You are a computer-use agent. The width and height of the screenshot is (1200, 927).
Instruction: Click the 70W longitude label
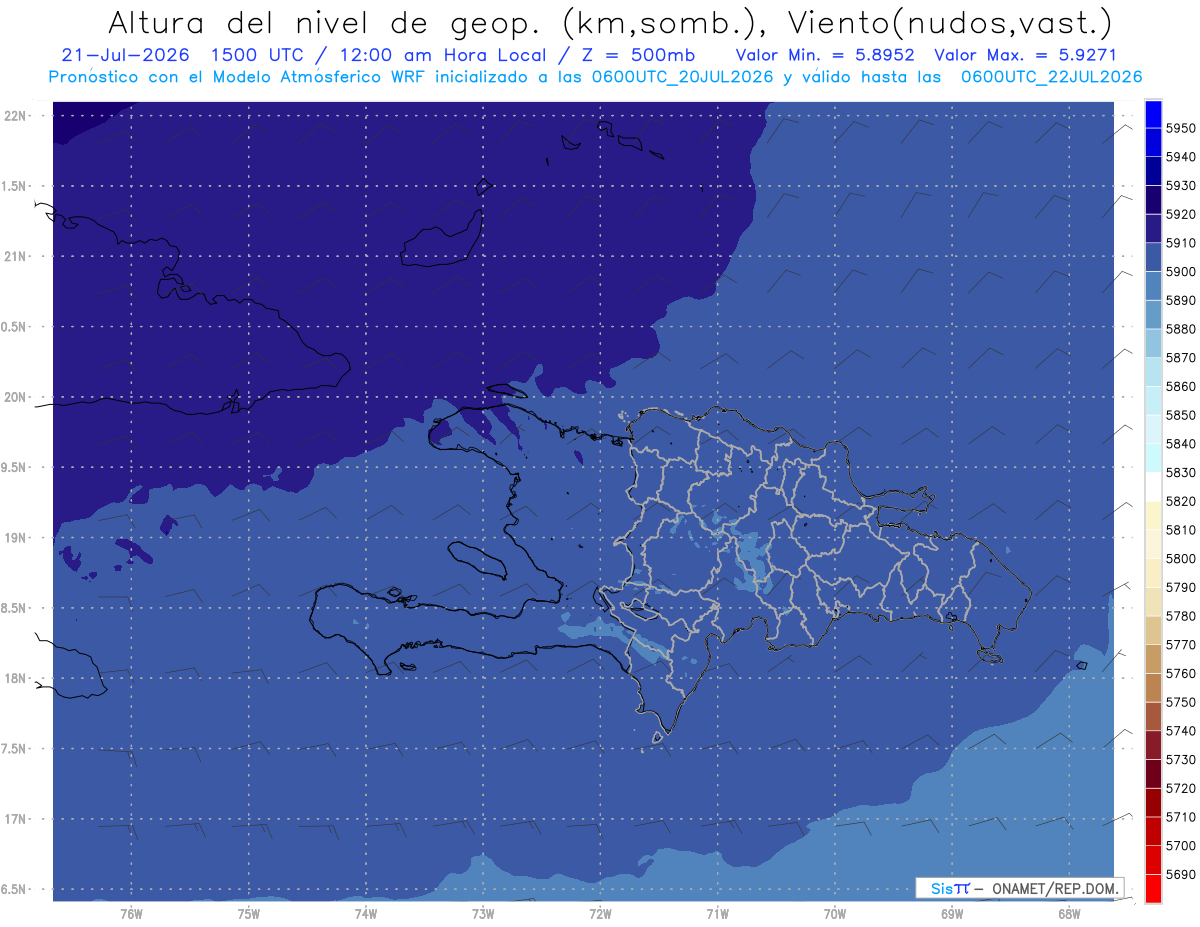[834, 915]
